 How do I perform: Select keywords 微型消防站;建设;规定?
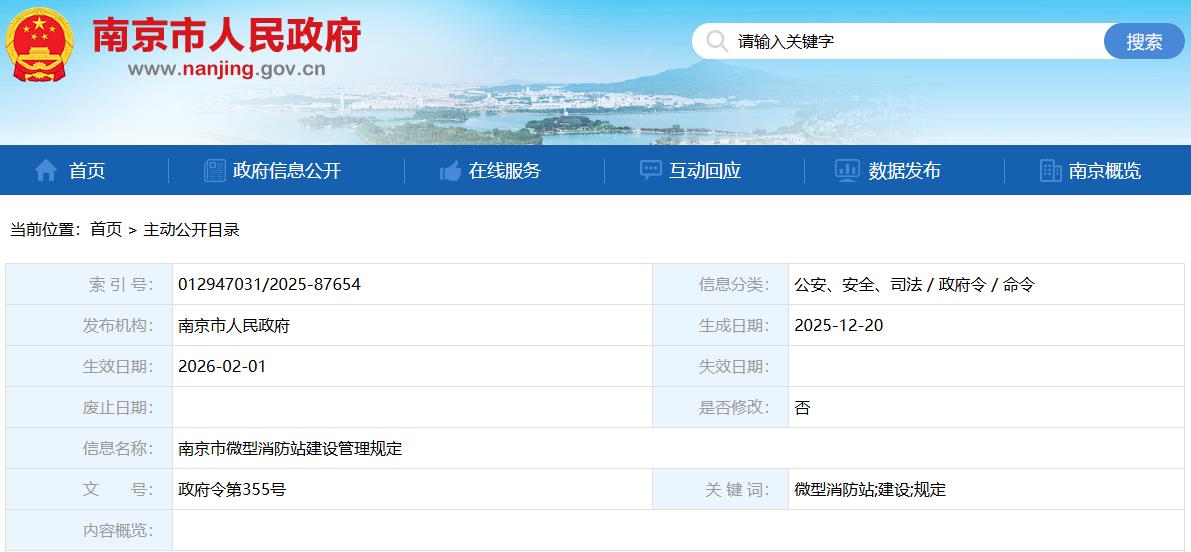click(870, 489)
